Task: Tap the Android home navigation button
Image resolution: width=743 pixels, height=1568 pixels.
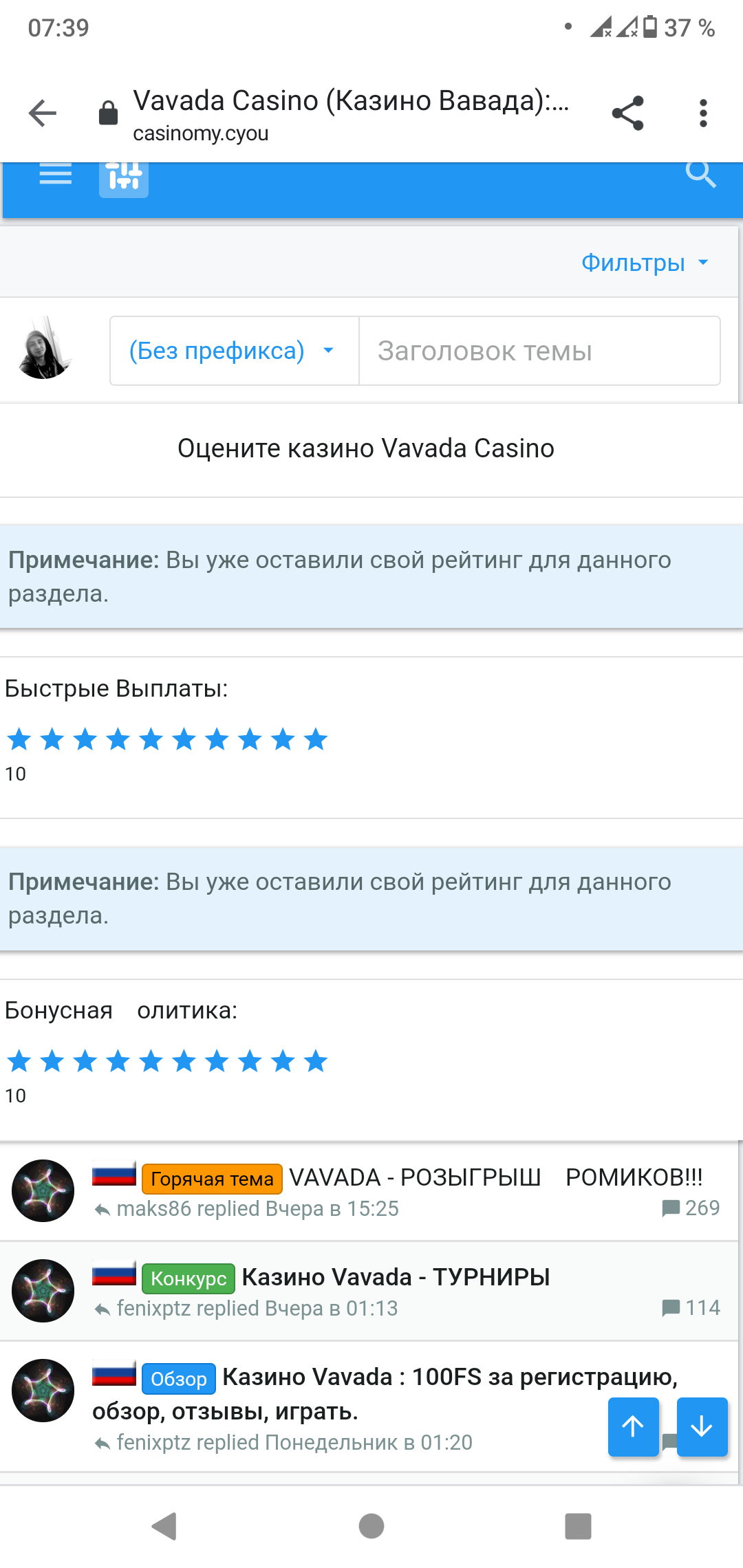Action: 371,1526
